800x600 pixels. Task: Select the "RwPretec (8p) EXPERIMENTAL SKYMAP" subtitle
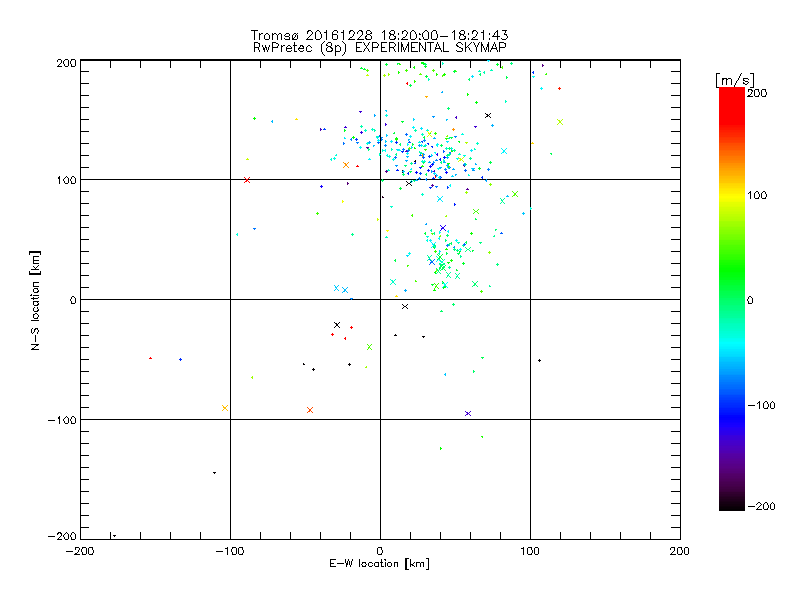(379, 48)
